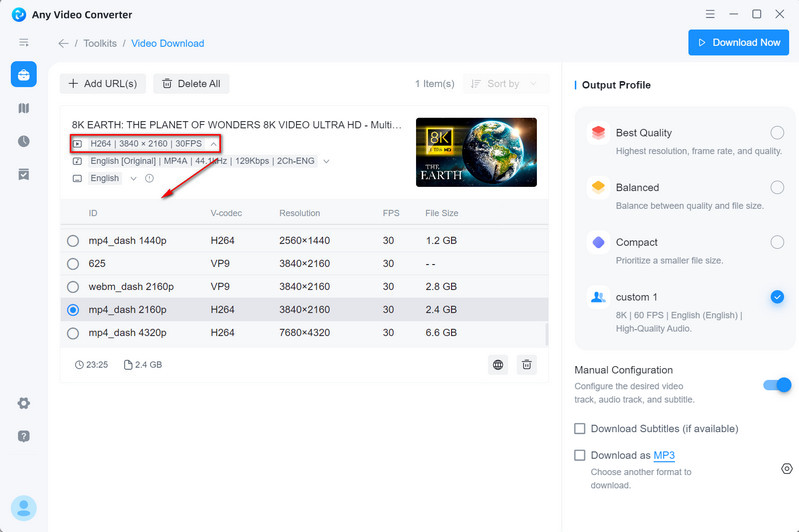Go back using the arrow icon
Image resolution: width=799 pixels, height=532 pixels.
[63, 43]
